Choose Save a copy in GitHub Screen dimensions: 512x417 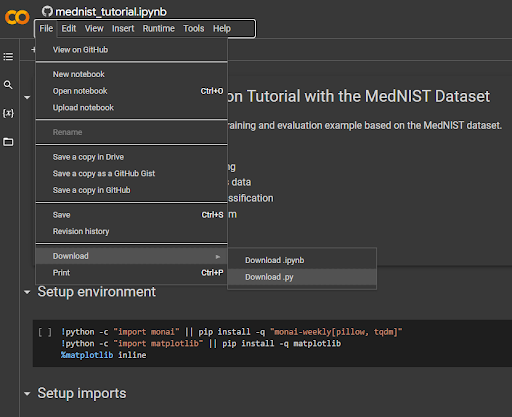[132, 190]
